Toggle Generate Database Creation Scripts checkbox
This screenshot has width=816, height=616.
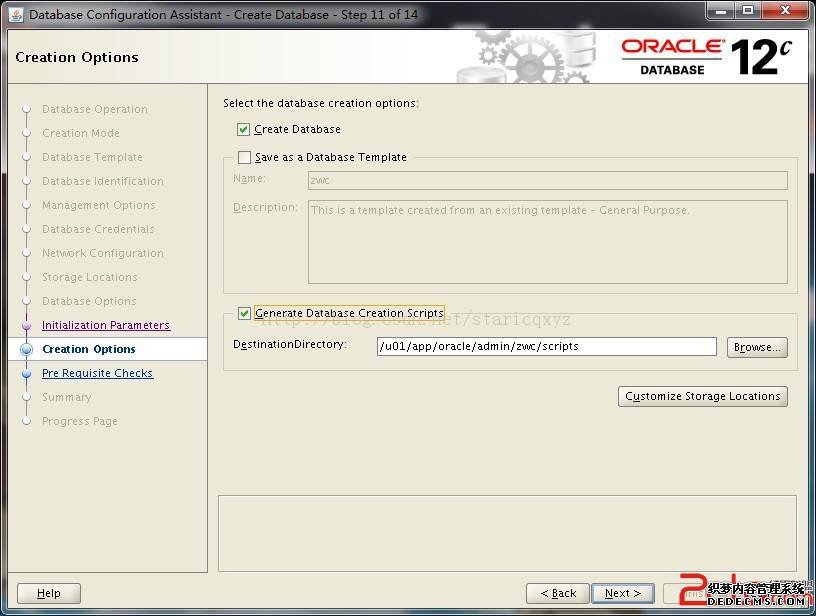click(244, 313)
